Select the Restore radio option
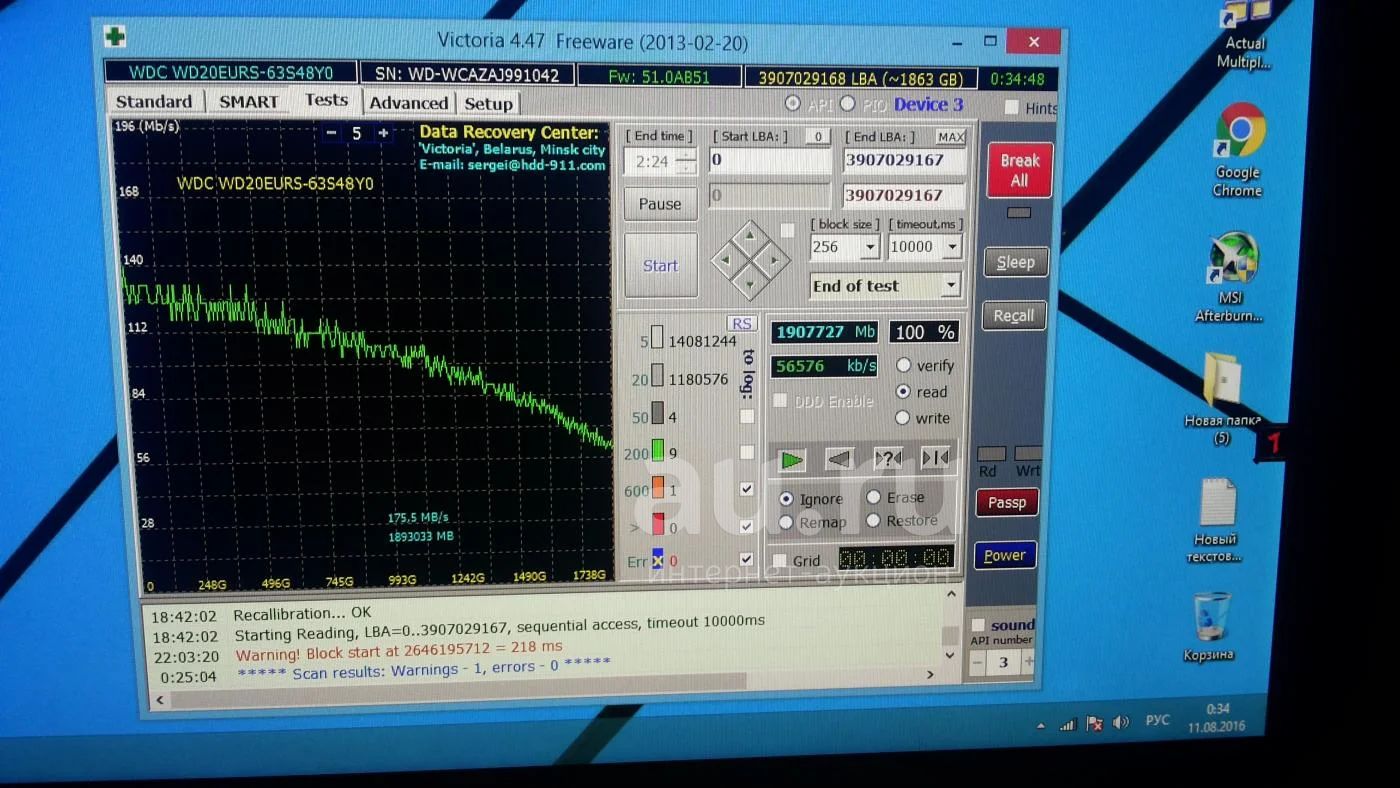The image size is (1400, 788). [x=873, y=520]
